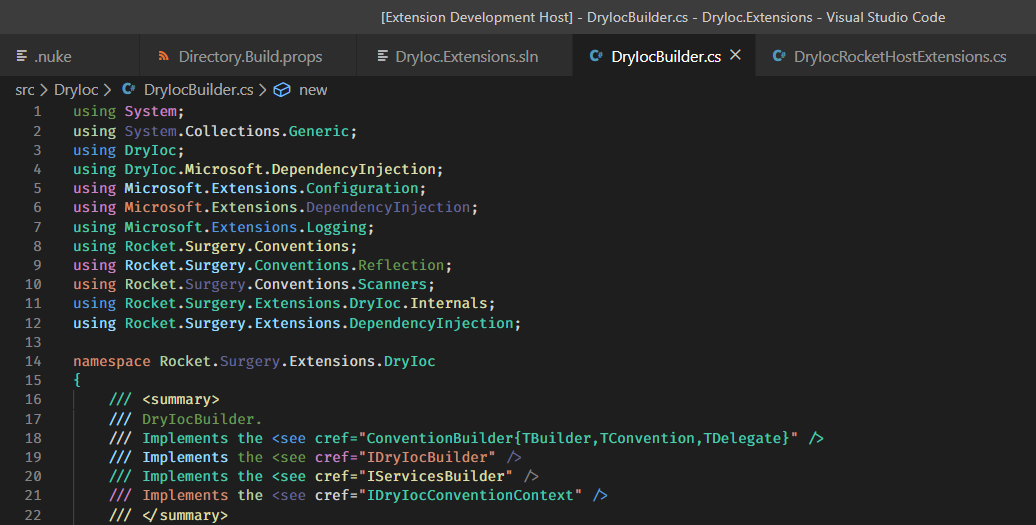This screenshot has height=525, width=1036.
Task: Click the chevron after 'DryIocBuilder.cs' in breadcrumb
Action: [x=262, y=90]
